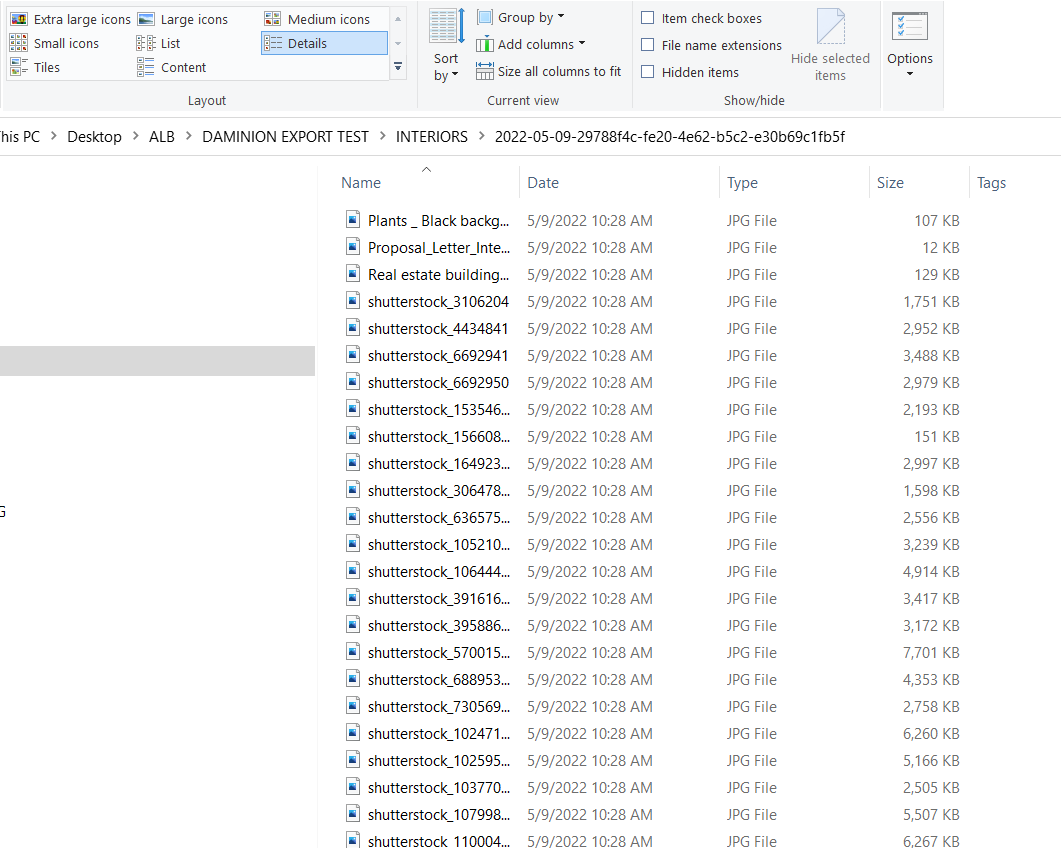Open the Sort by dropdown
Image resolution: width=1061 pixels, height=862 pixels.
[445, 45]
